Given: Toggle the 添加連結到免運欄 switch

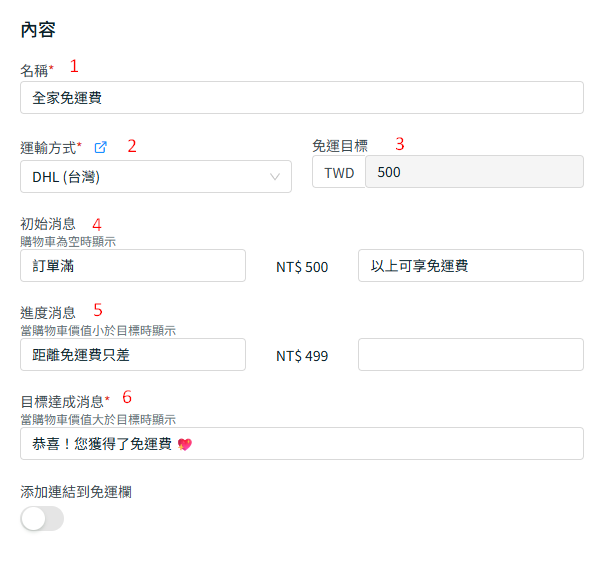Looking at the screenshot, I should [42, 518].
